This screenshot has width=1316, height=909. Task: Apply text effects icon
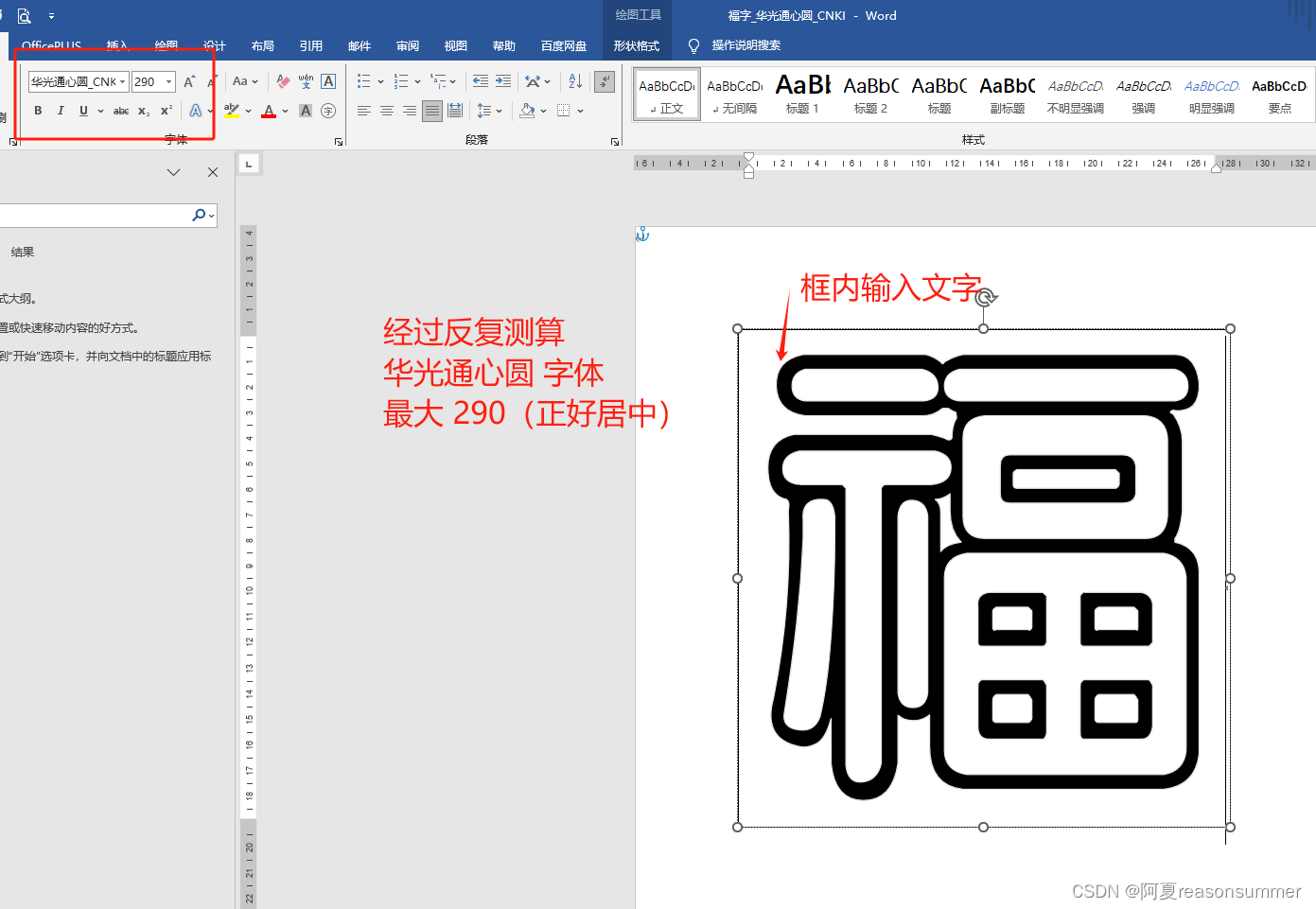[x=196, y=111]
